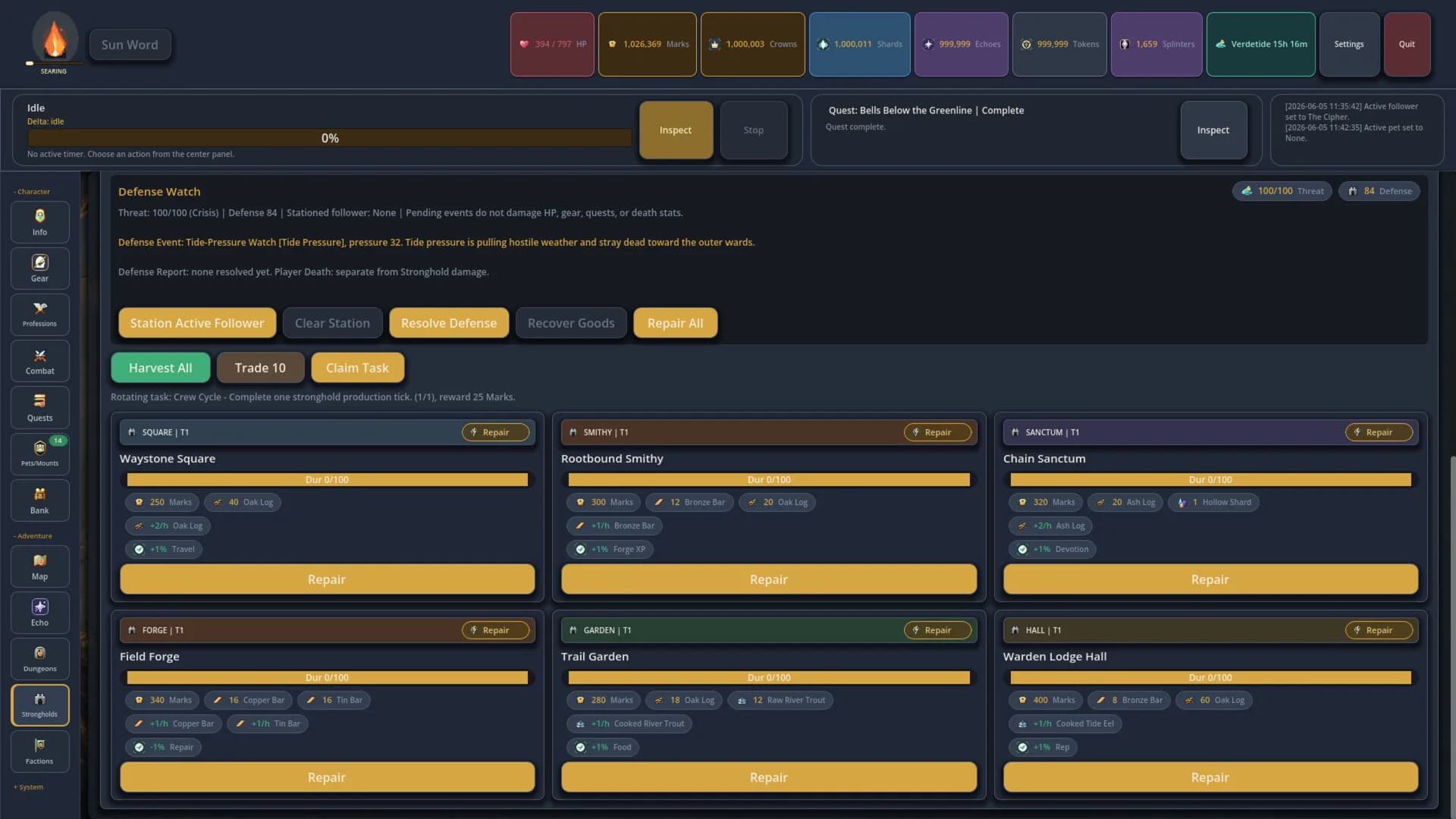Repair Rootbound Smithy with large button
The height and width of the screenshot is (819, 1456).
(x=769, y=579)
